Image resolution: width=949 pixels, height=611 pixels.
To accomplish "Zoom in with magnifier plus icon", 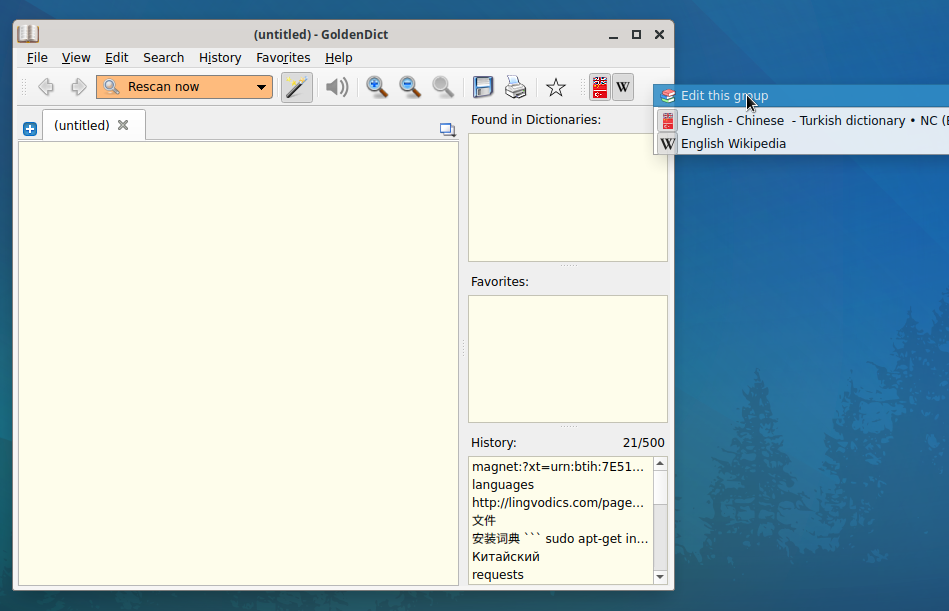I will (x=377, y=87).
